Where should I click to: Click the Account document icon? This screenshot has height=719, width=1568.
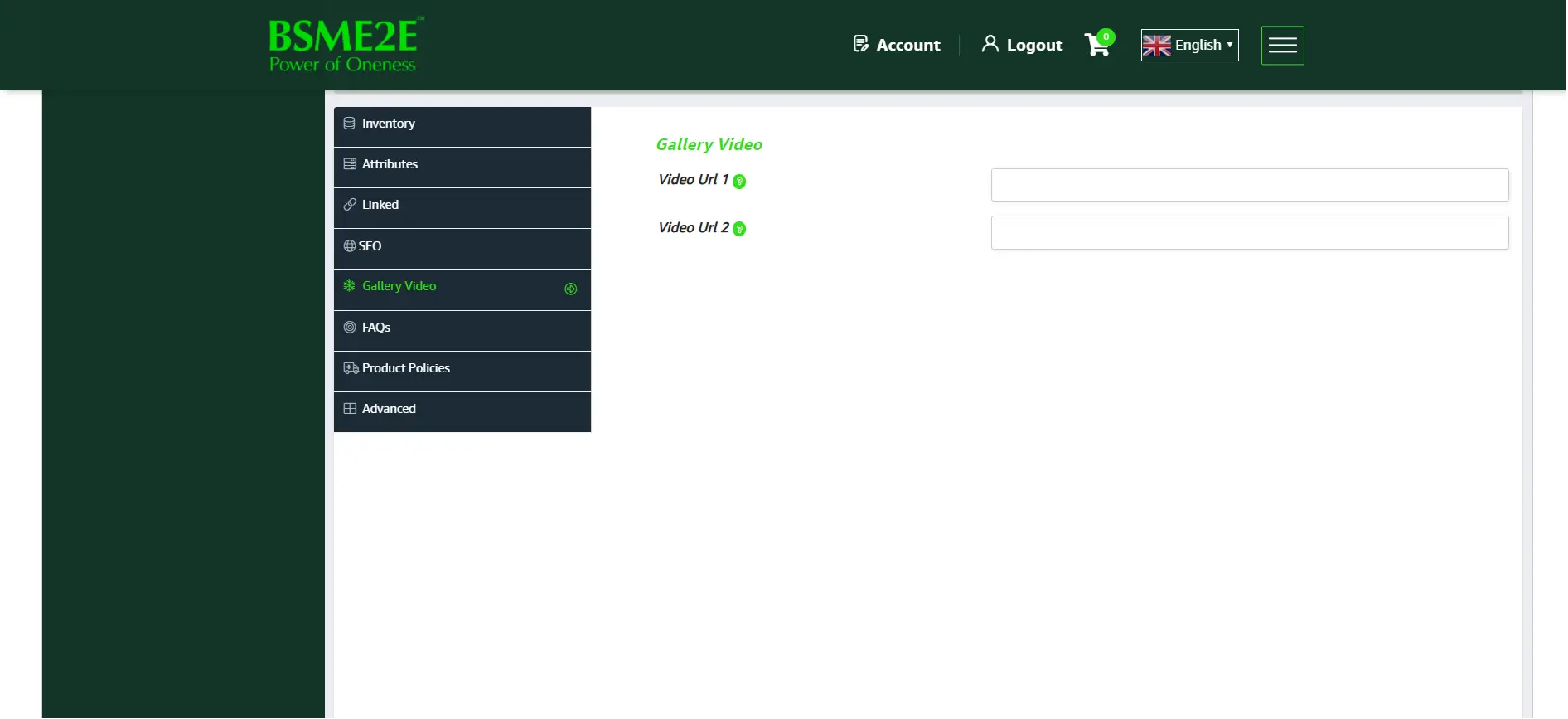(861, 44)
